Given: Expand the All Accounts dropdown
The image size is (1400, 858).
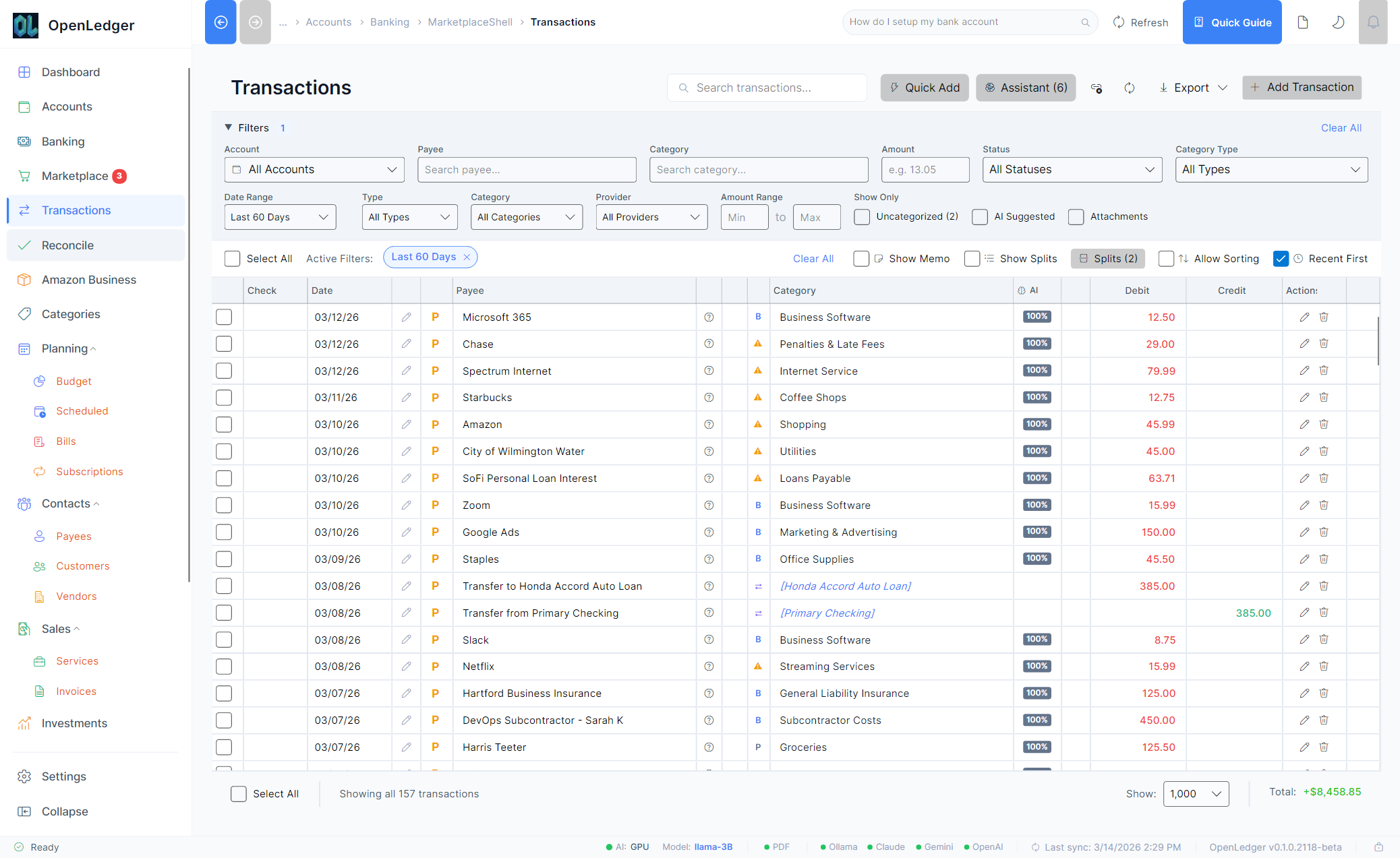Looking at the screenshot, I should pyautogui.click(x=314, y=170).
